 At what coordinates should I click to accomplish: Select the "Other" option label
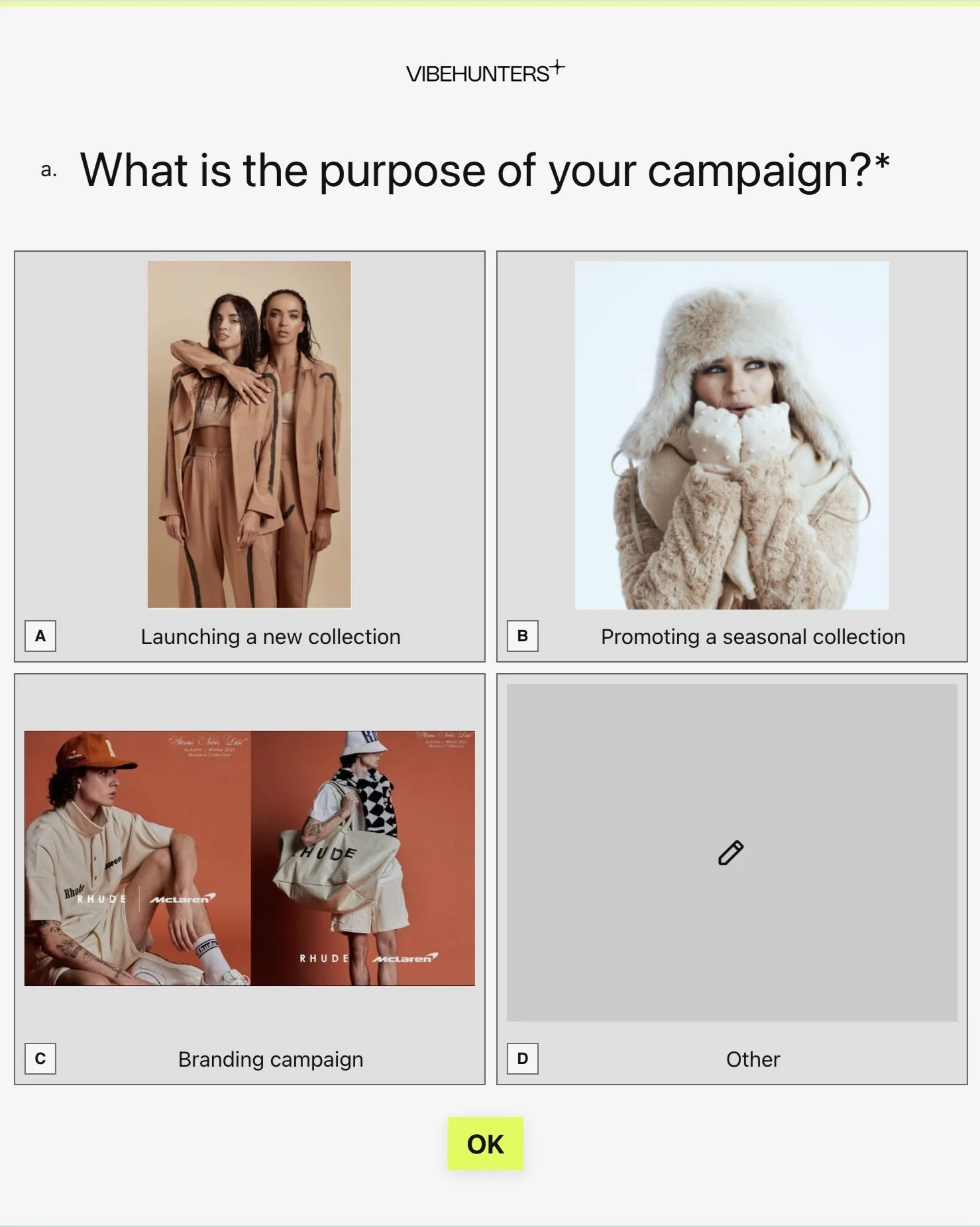point(753,1059)
